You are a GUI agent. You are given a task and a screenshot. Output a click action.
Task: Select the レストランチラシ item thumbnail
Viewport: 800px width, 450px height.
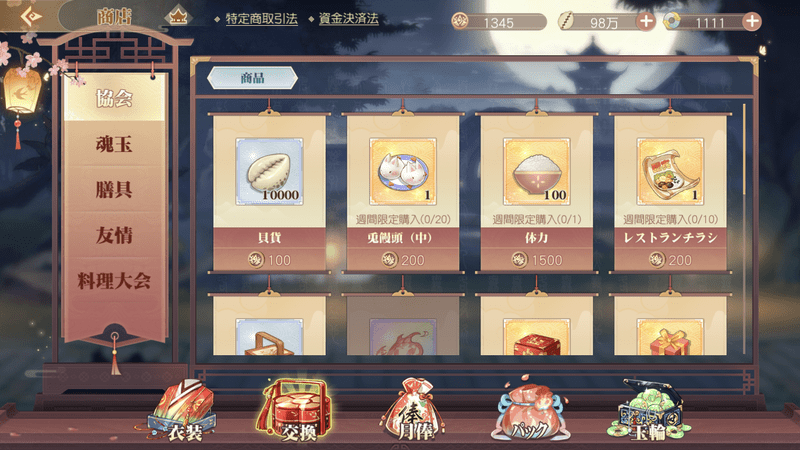click(x=670, y=171)
